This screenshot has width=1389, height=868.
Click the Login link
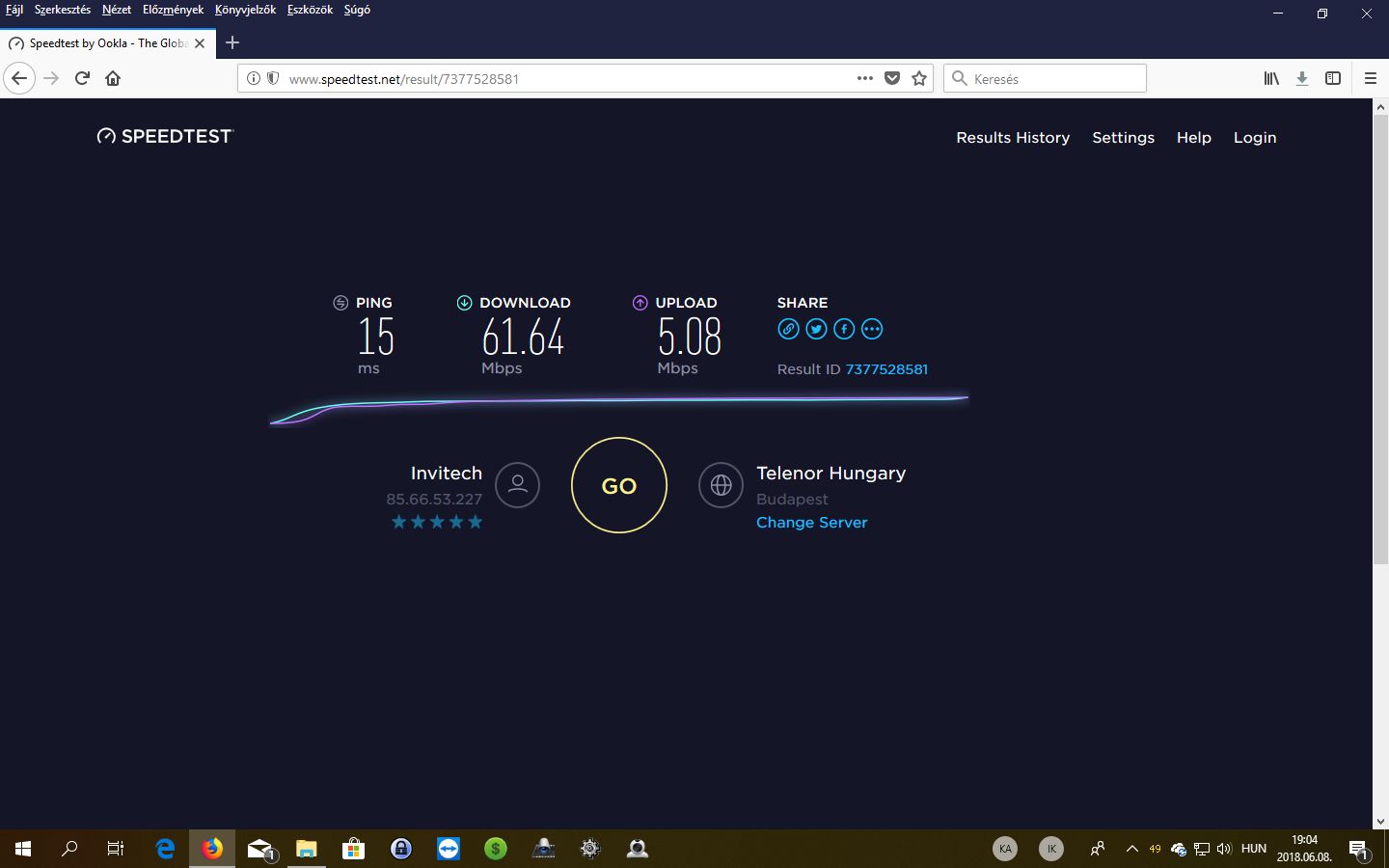click(1254, 137)
